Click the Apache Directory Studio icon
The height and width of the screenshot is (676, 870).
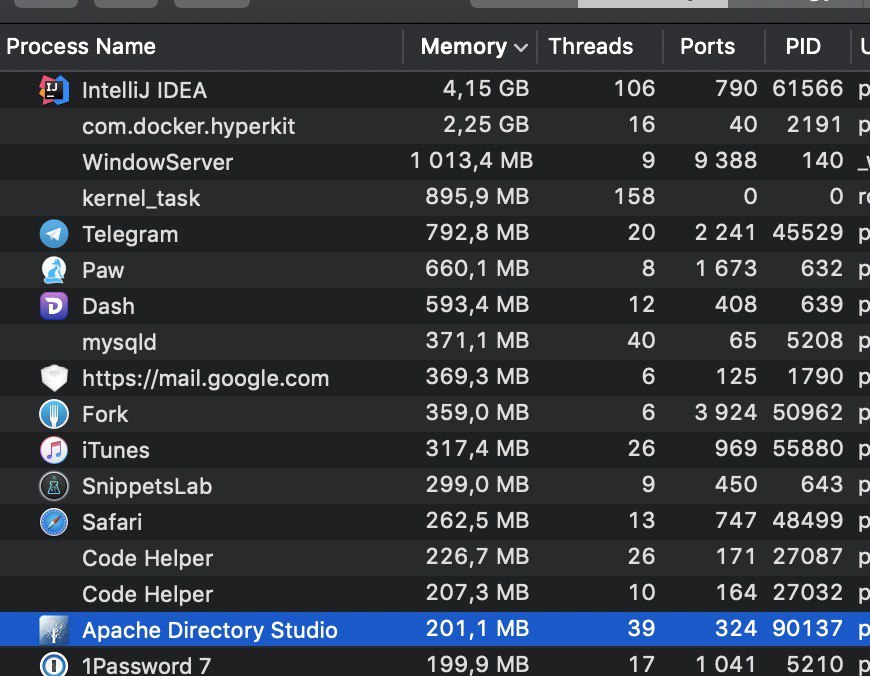54,630
